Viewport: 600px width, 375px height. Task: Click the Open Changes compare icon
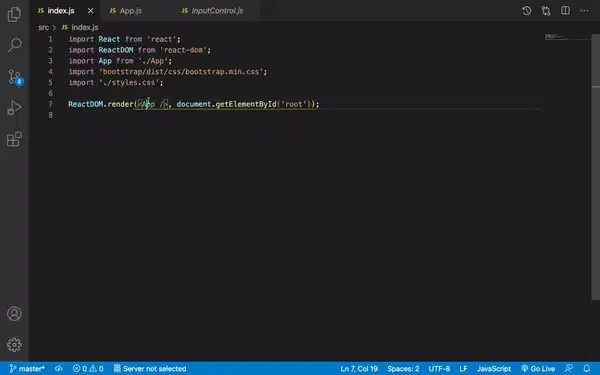546,11
